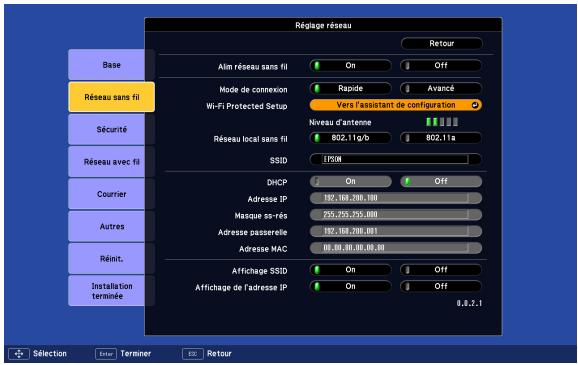The image size is (578, 365).
Task: Click the ESC key icon
Action: [x=192, y=354]
